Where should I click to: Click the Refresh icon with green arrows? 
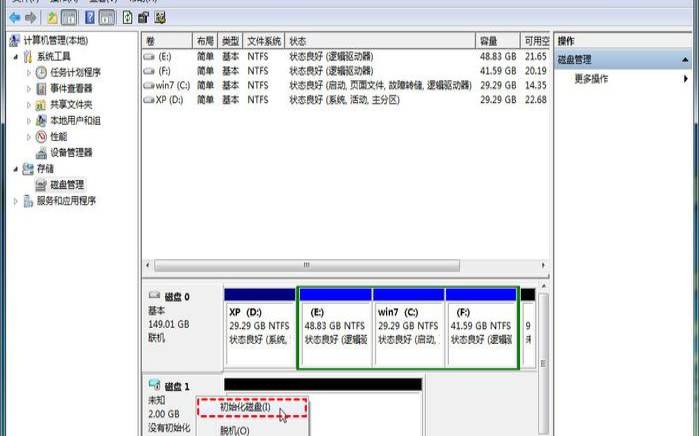[127, 18]
